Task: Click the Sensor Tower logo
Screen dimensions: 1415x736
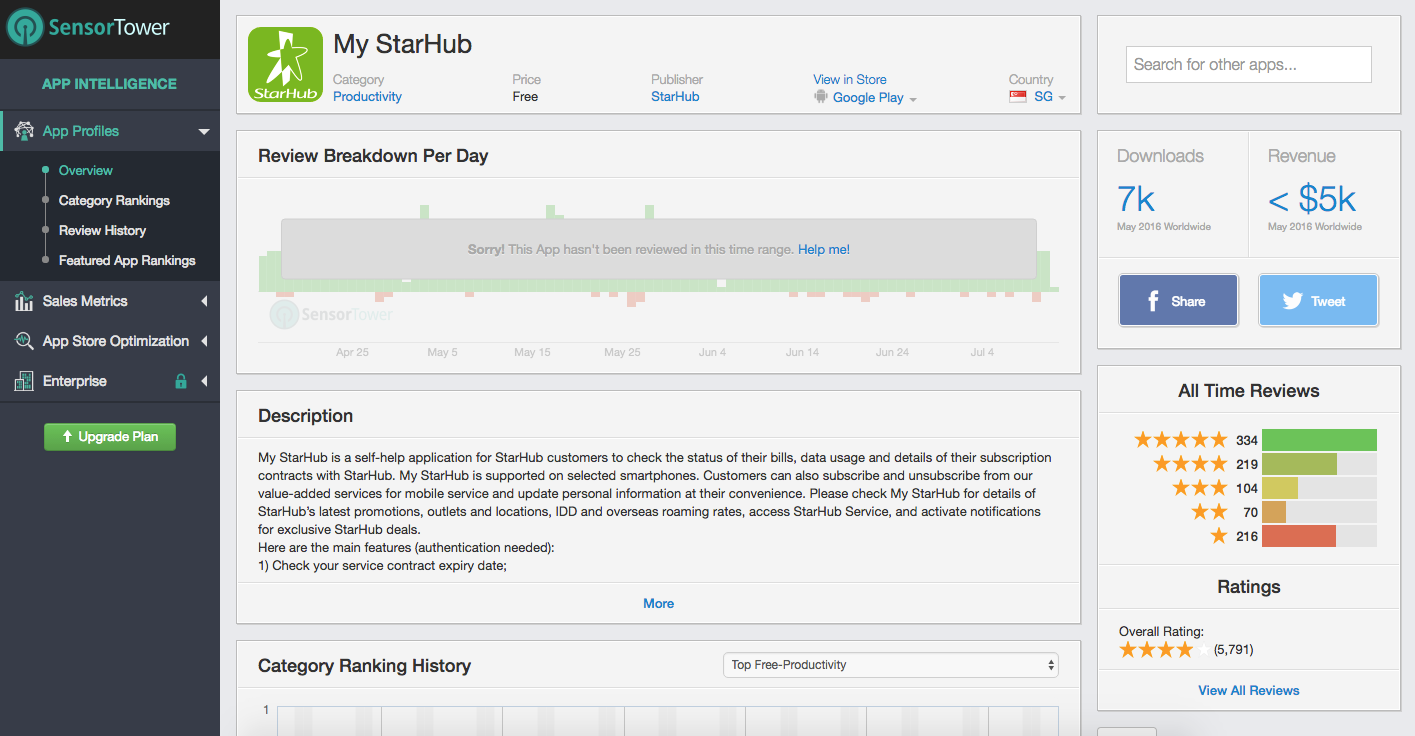Action: 88,28
